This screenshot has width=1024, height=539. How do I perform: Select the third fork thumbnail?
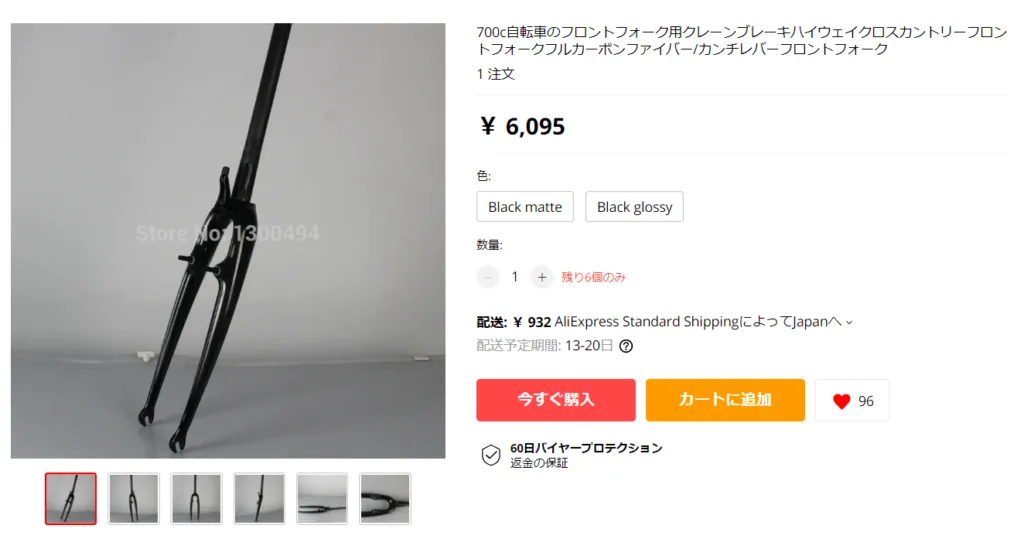197,498
